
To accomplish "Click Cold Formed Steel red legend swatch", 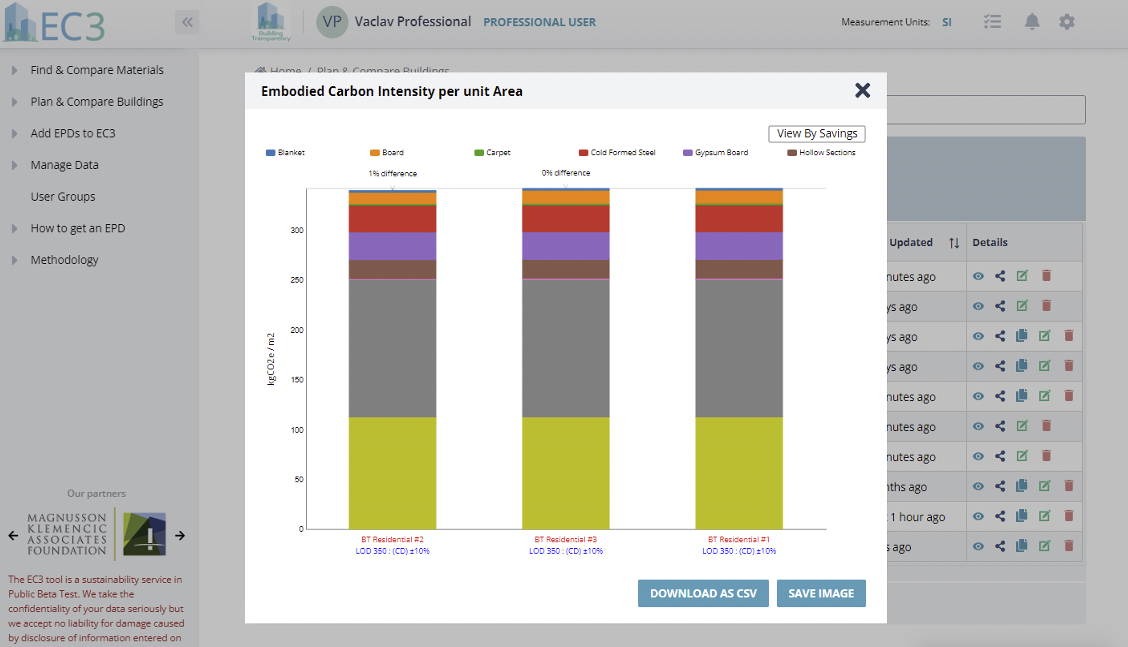I will tap(583, 153).
